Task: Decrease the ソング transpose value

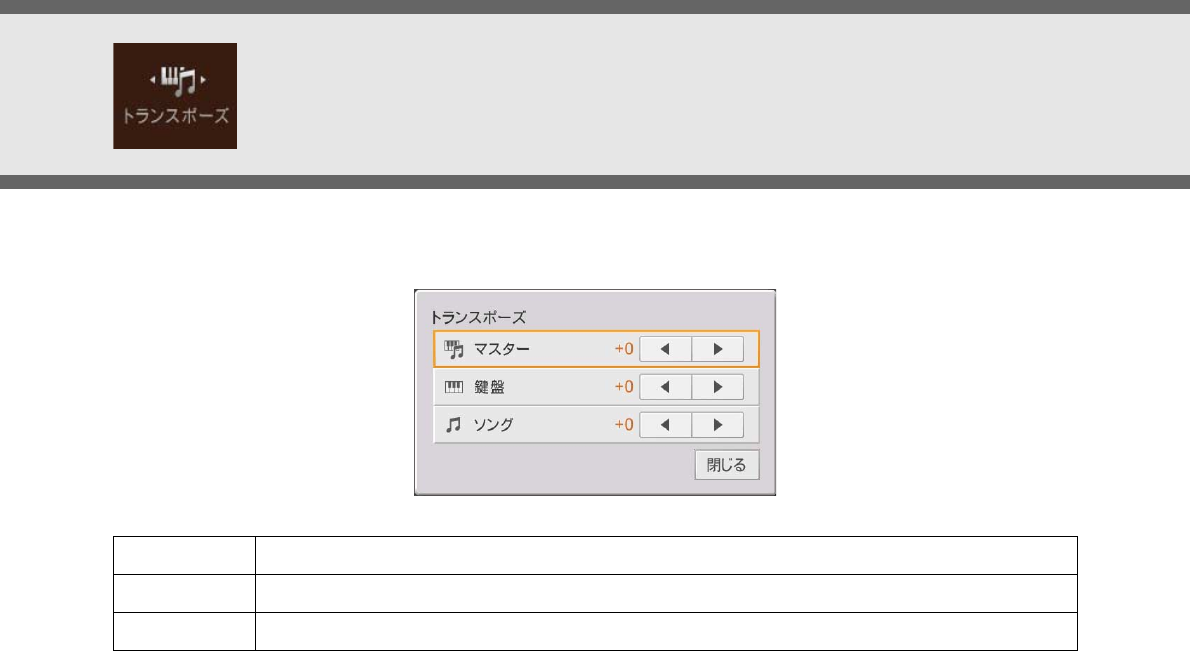Action: pyautogui.click(x=666, y=425)
